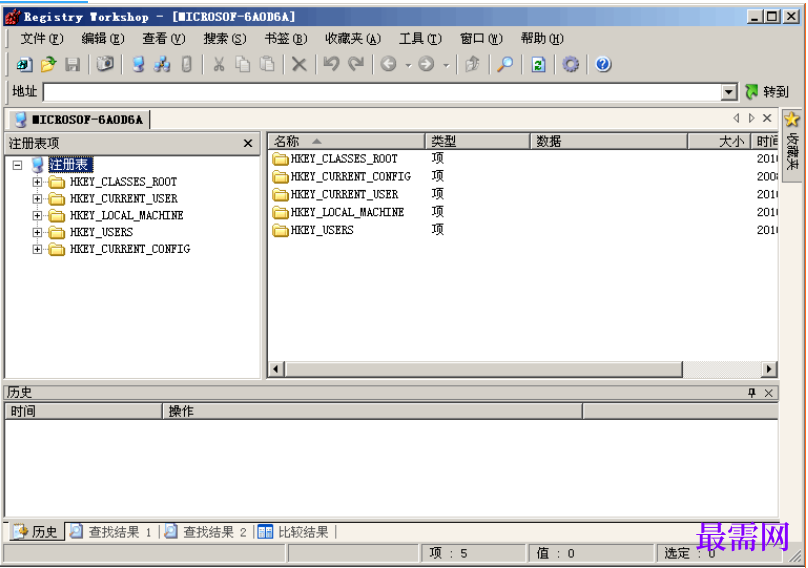Expand HKEY_CLASSES_ROOT in the tree

point(37,182)
